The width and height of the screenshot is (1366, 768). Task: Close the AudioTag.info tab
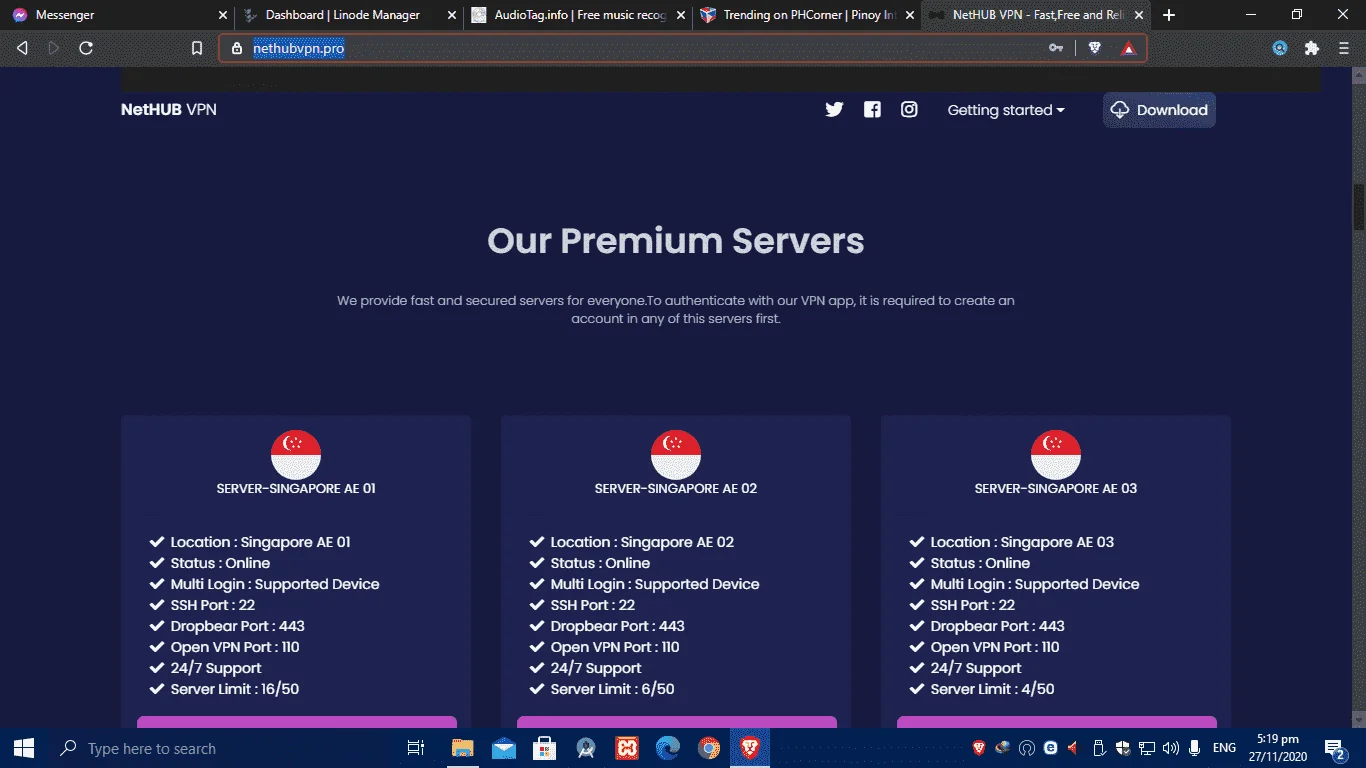(x=681, y=15)
